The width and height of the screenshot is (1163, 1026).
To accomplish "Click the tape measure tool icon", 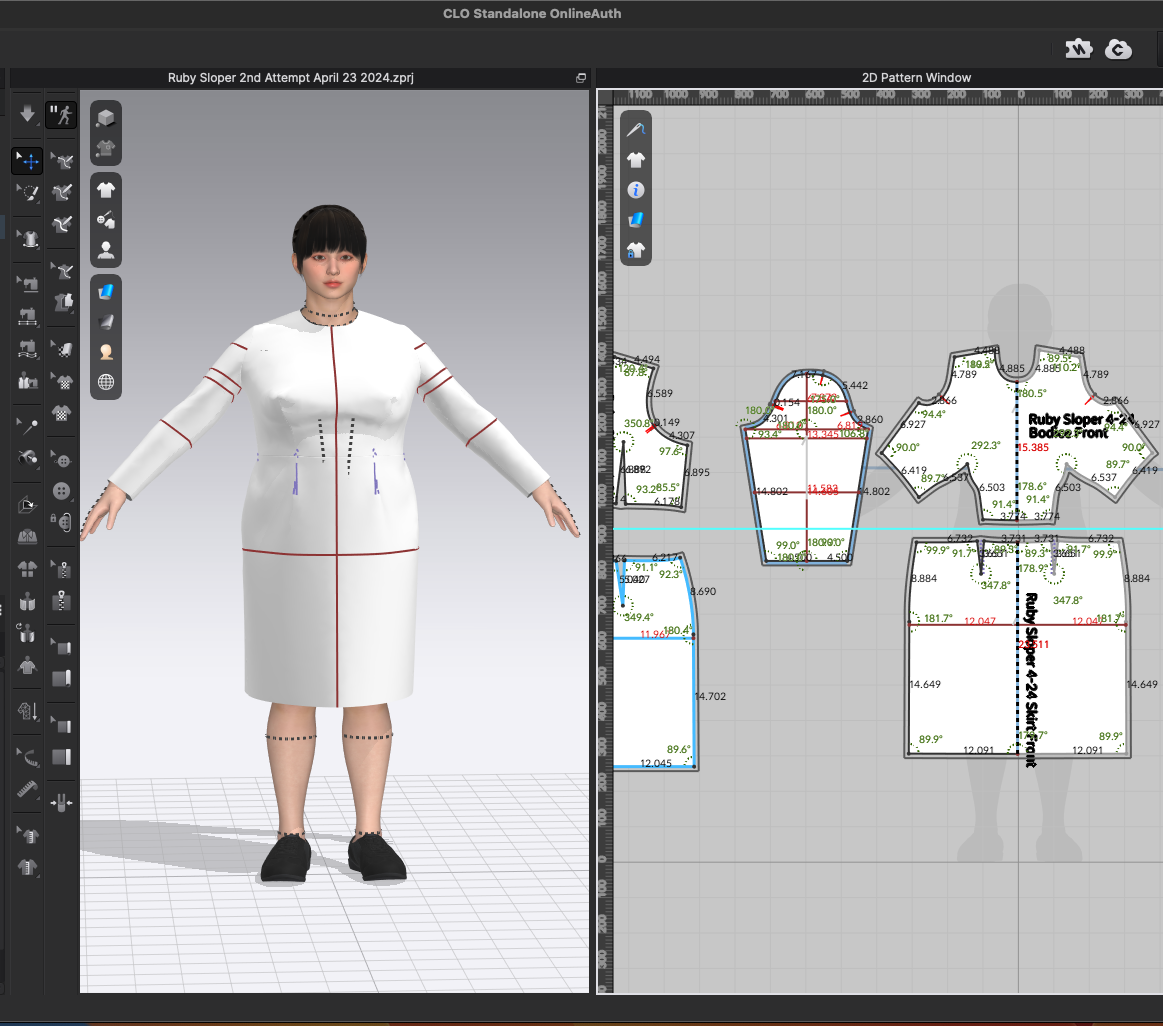I will click(28, 790).
